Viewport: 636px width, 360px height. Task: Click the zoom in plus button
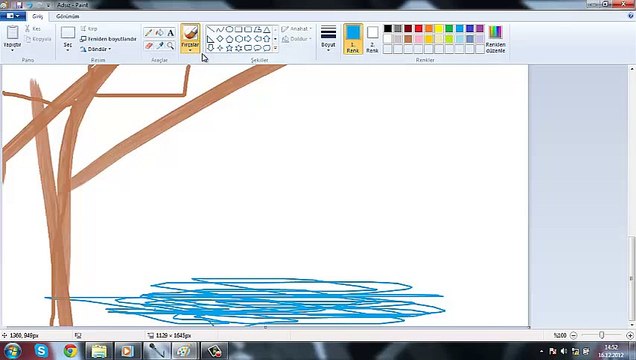coord(630,335)
